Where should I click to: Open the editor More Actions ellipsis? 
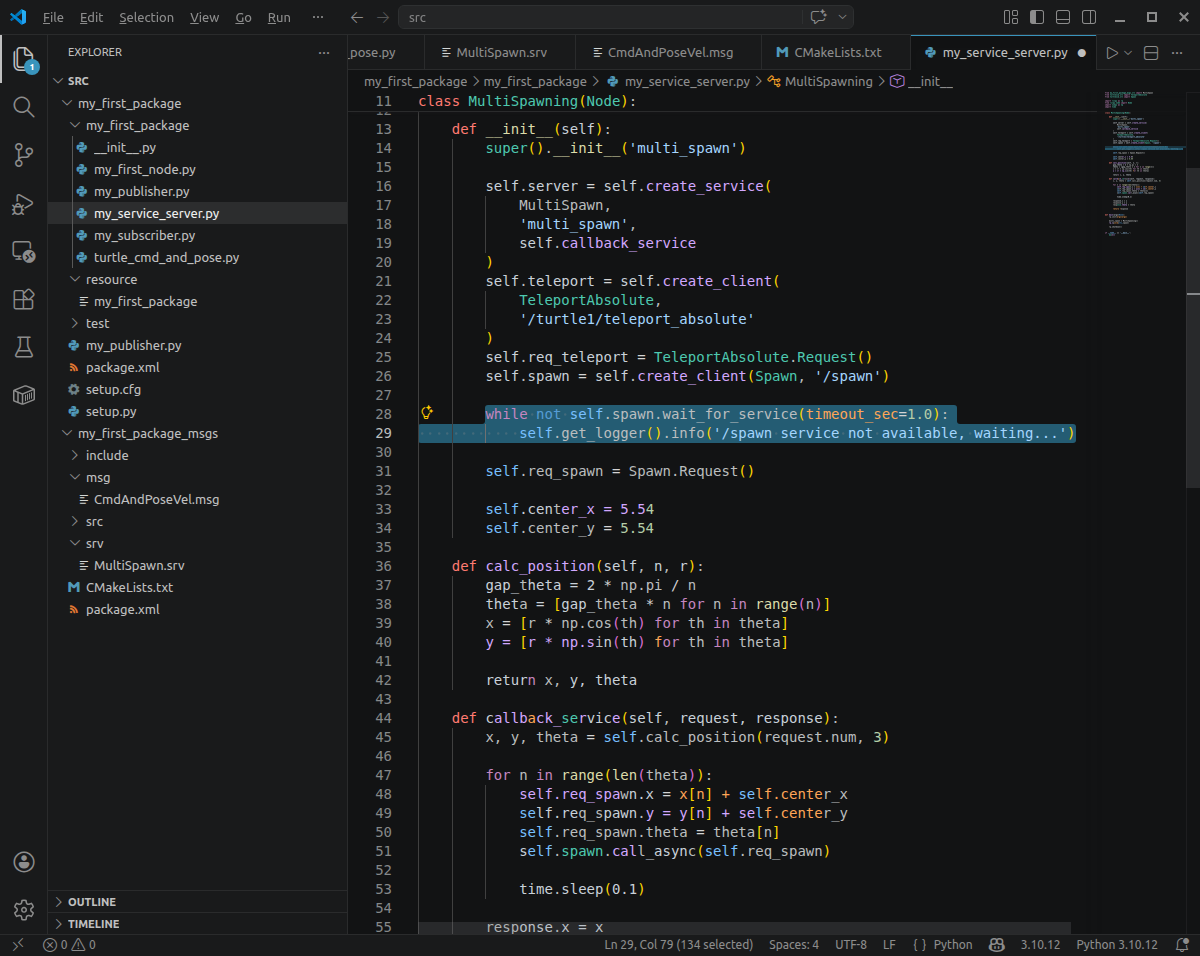click(1180, 53)
